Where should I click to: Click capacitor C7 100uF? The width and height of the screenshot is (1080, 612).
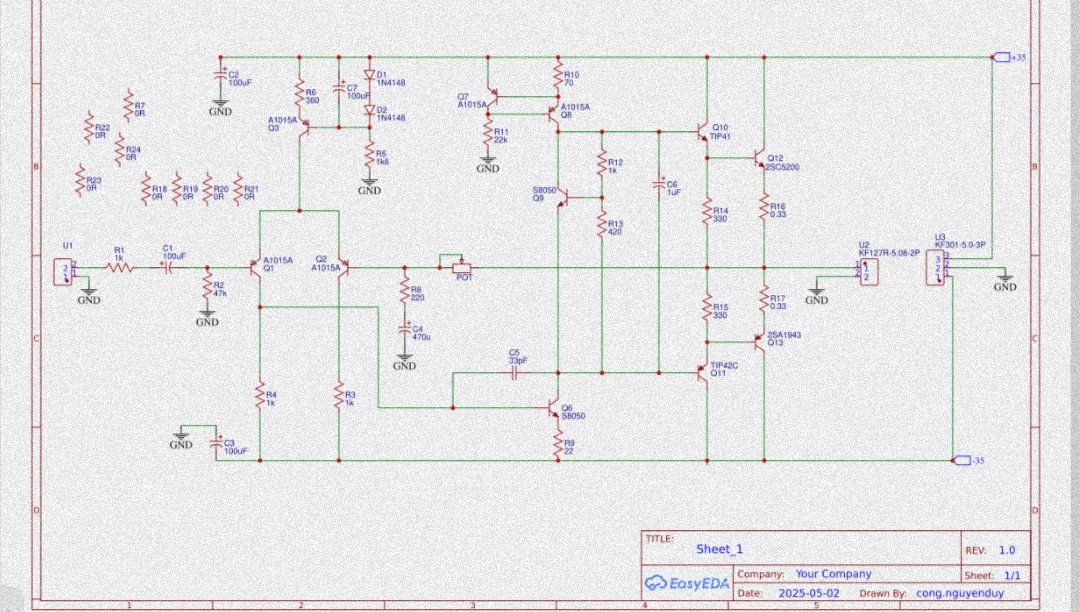click(339, 87)
